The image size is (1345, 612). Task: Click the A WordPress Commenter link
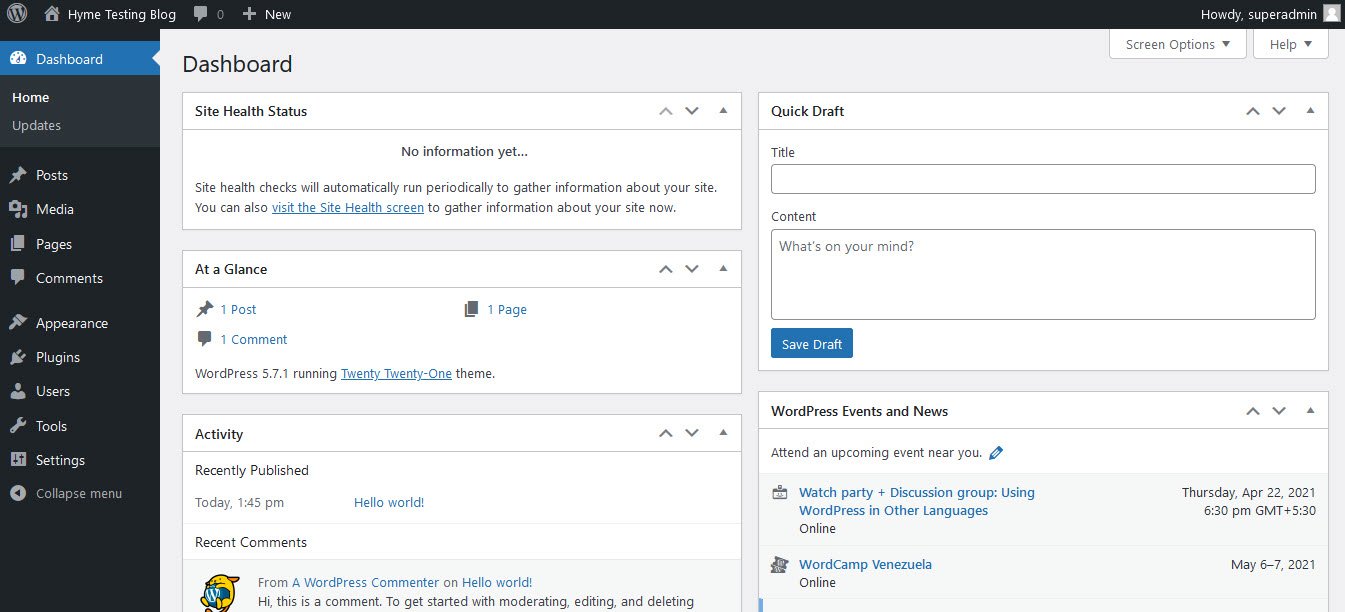tap(365, 583)
